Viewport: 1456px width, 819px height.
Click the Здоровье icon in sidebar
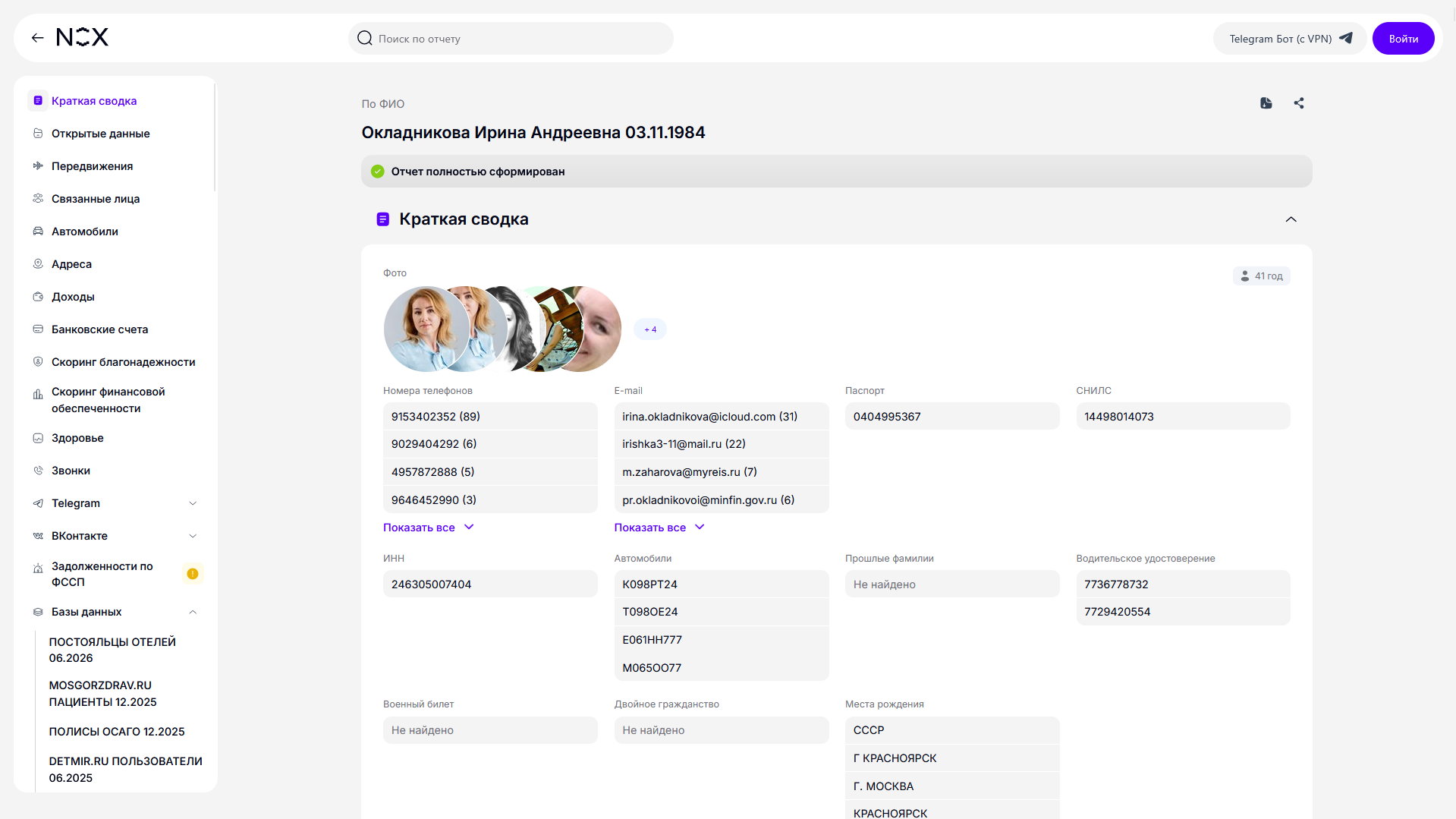[x=38, y=438]
